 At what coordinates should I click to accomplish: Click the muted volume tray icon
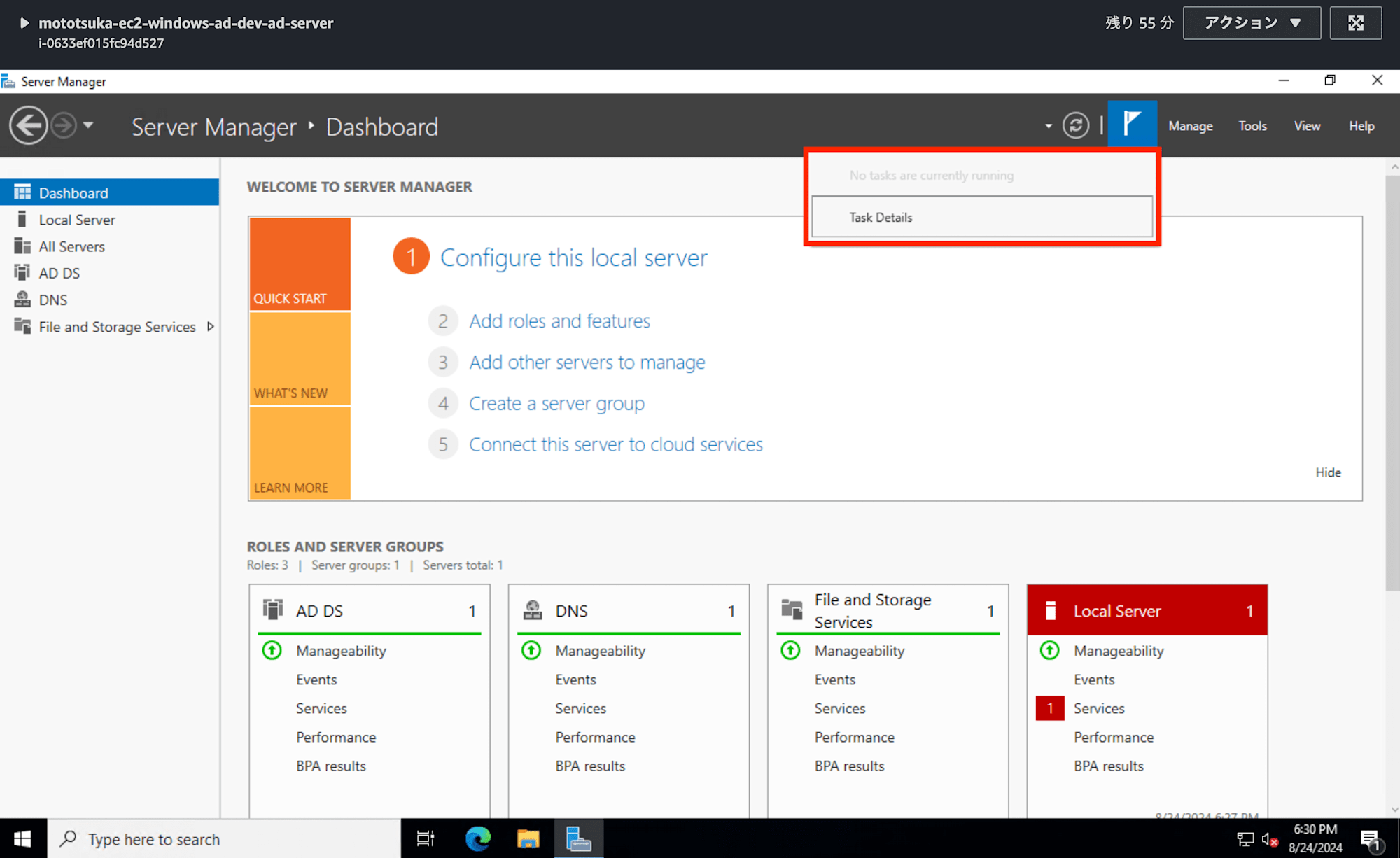click(x=1270, y=838)
